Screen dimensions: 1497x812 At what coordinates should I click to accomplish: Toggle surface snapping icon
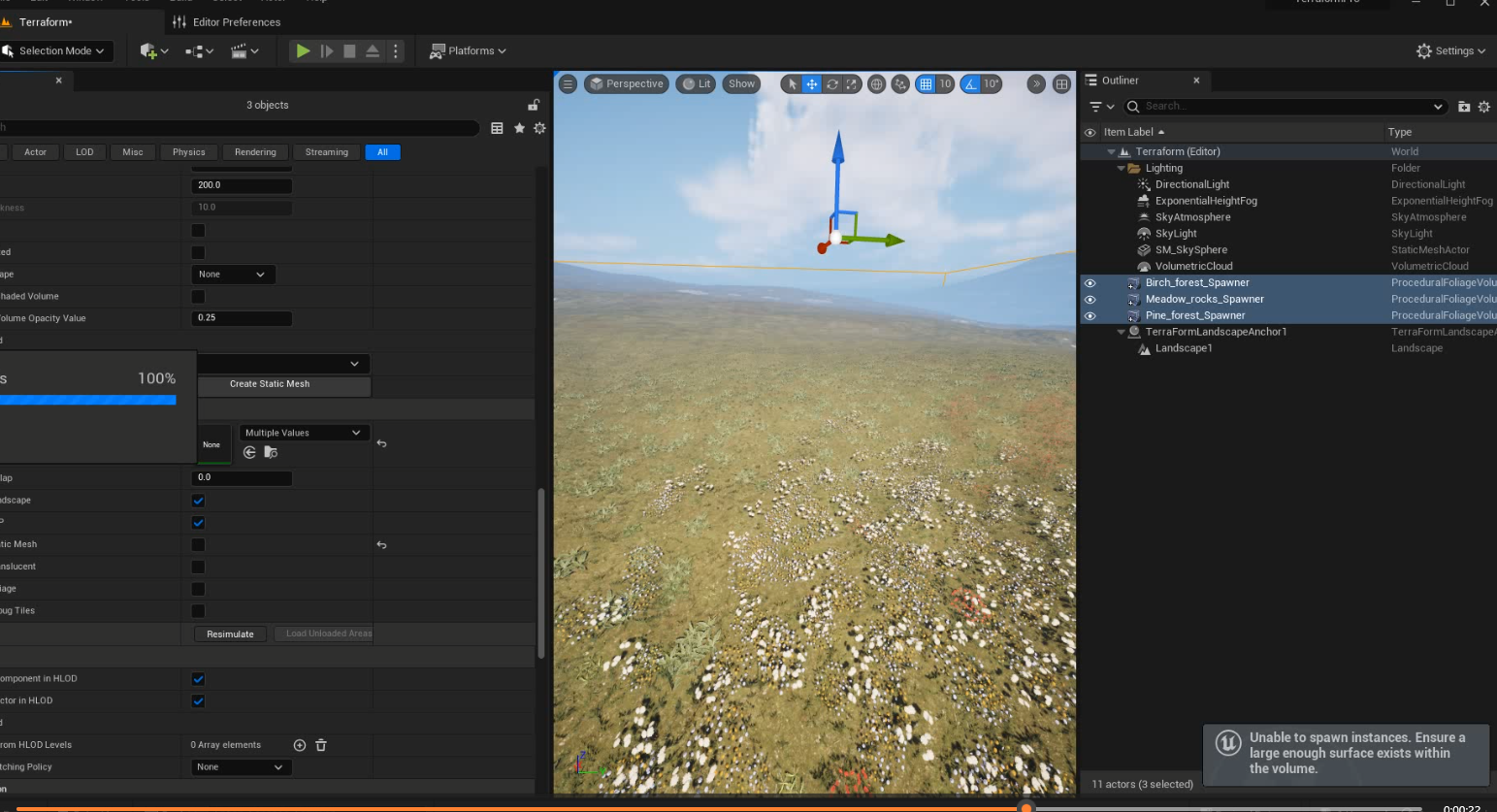click(900, 84)
